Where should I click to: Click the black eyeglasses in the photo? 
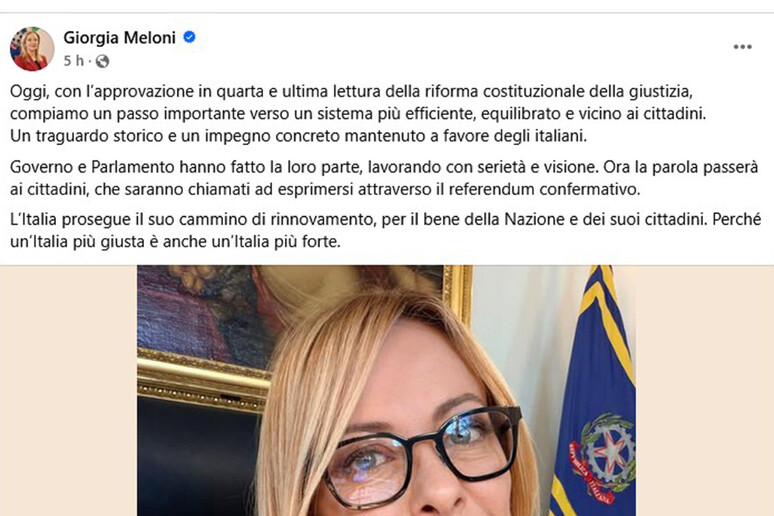tap(424, 455)
